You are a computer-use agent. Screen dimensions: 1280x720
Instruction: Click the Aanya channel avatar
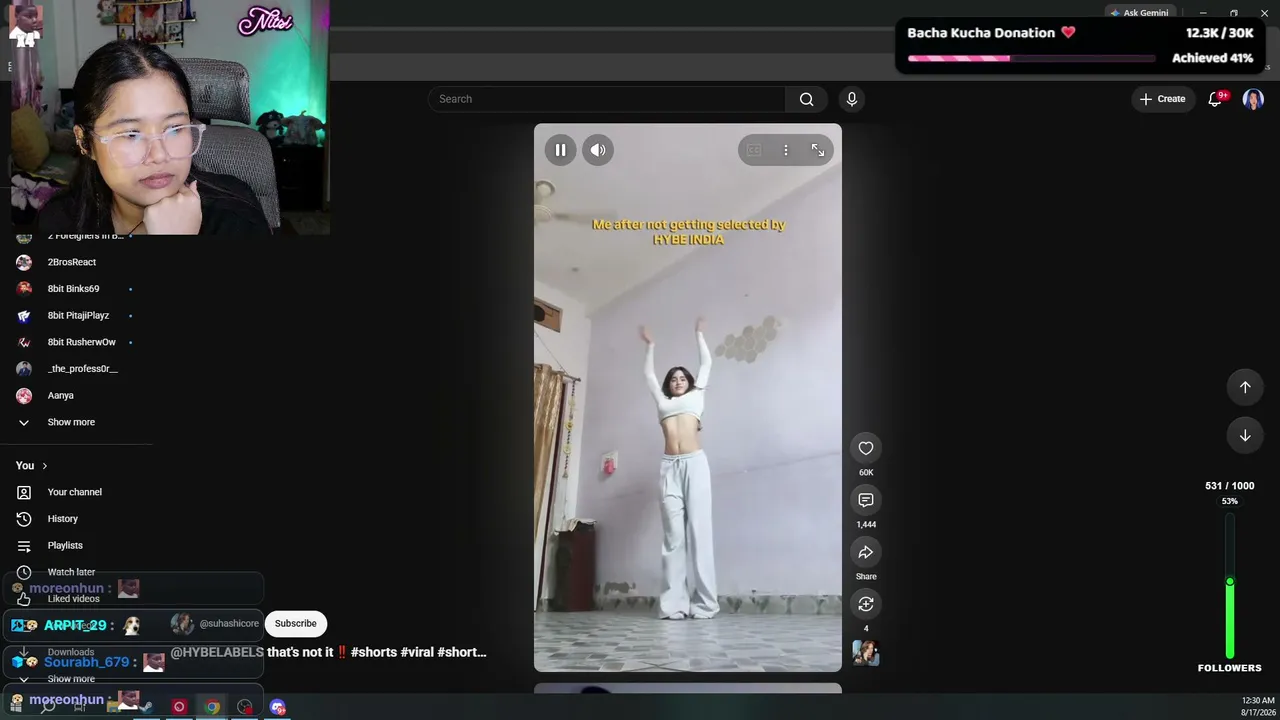tap(24, 396)
